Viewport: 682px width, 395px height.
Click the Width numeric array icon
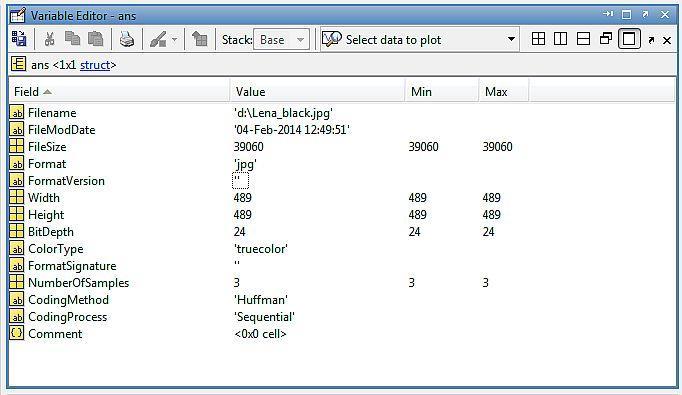pyautogui.click(x=17, y=197)
